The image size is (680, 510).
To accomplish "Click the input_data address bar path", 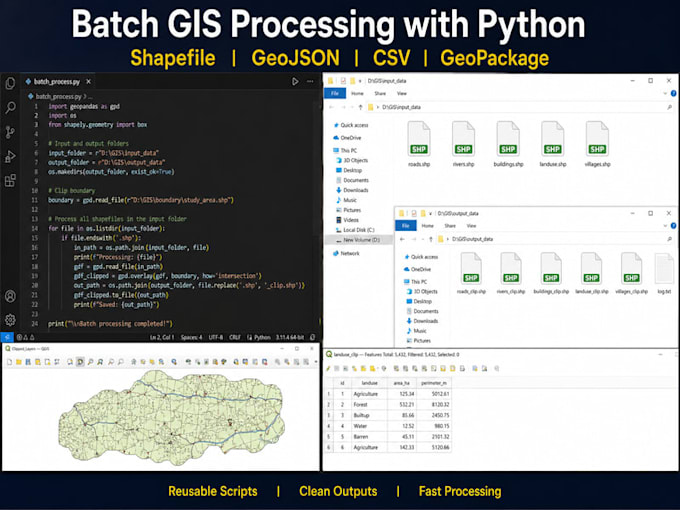I will [x=401, y=107].
